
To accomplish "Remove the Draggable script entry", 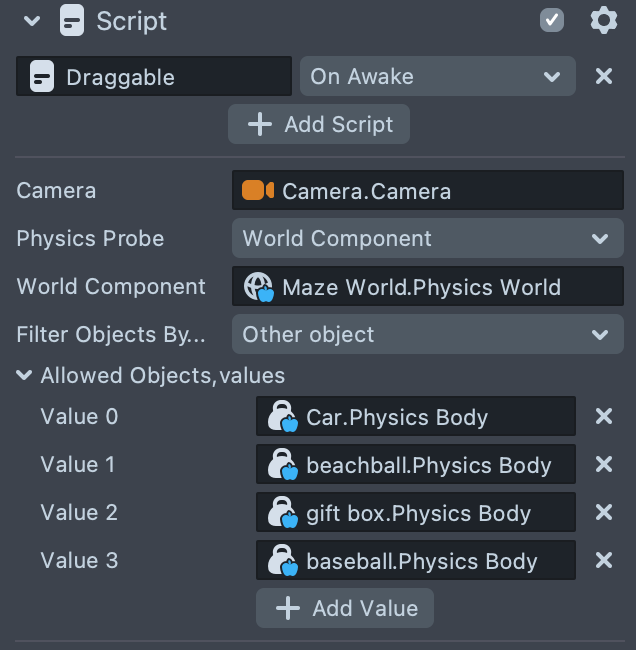I will [x=604, y=76].
